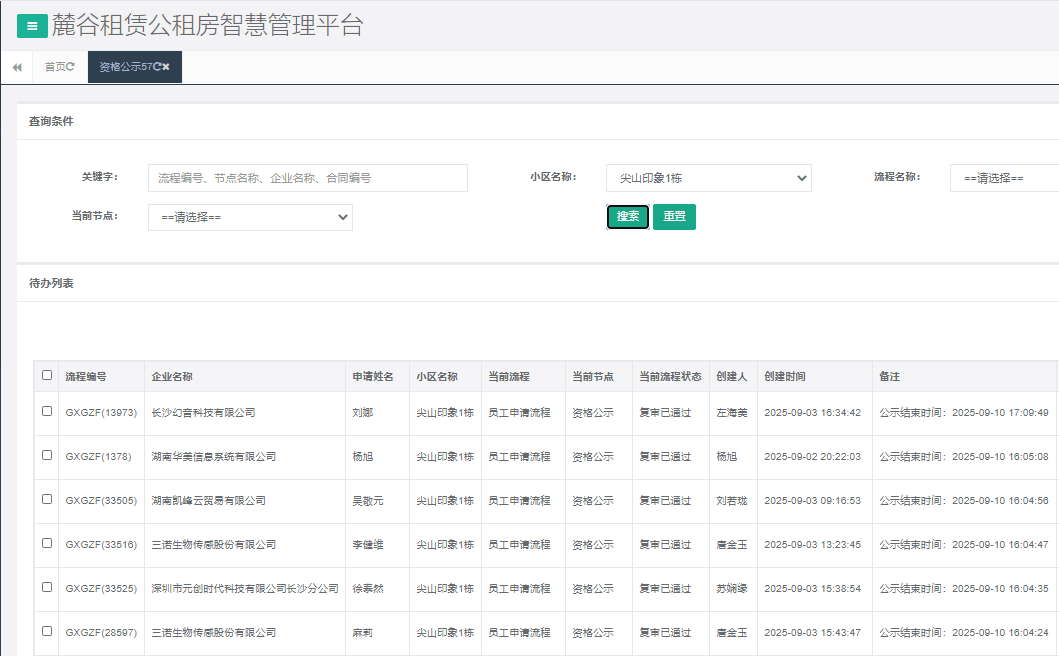Focus the 关键字 keyword input field
Screen dimensions: 1059x656
307,178
